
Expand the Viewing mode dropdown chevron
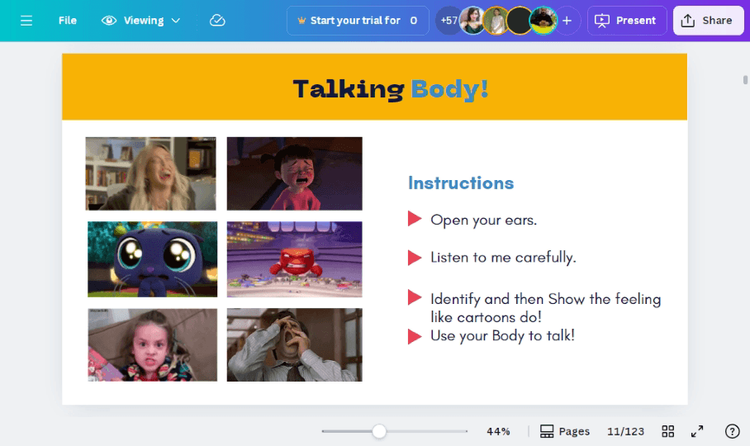[176, 21]
